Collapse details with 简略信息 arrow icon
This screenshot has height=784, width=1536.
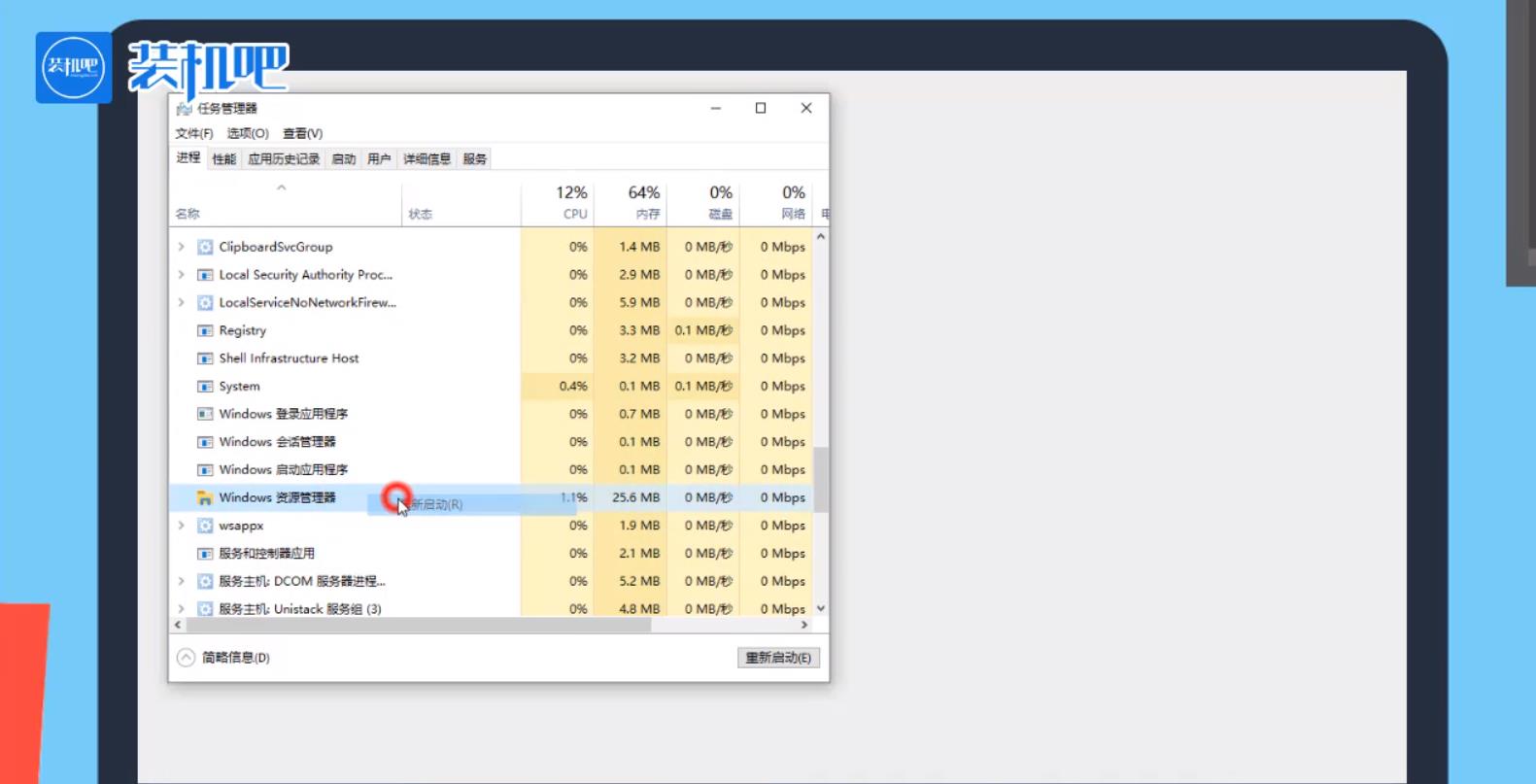pyautogui.click(x=186, y=658)
